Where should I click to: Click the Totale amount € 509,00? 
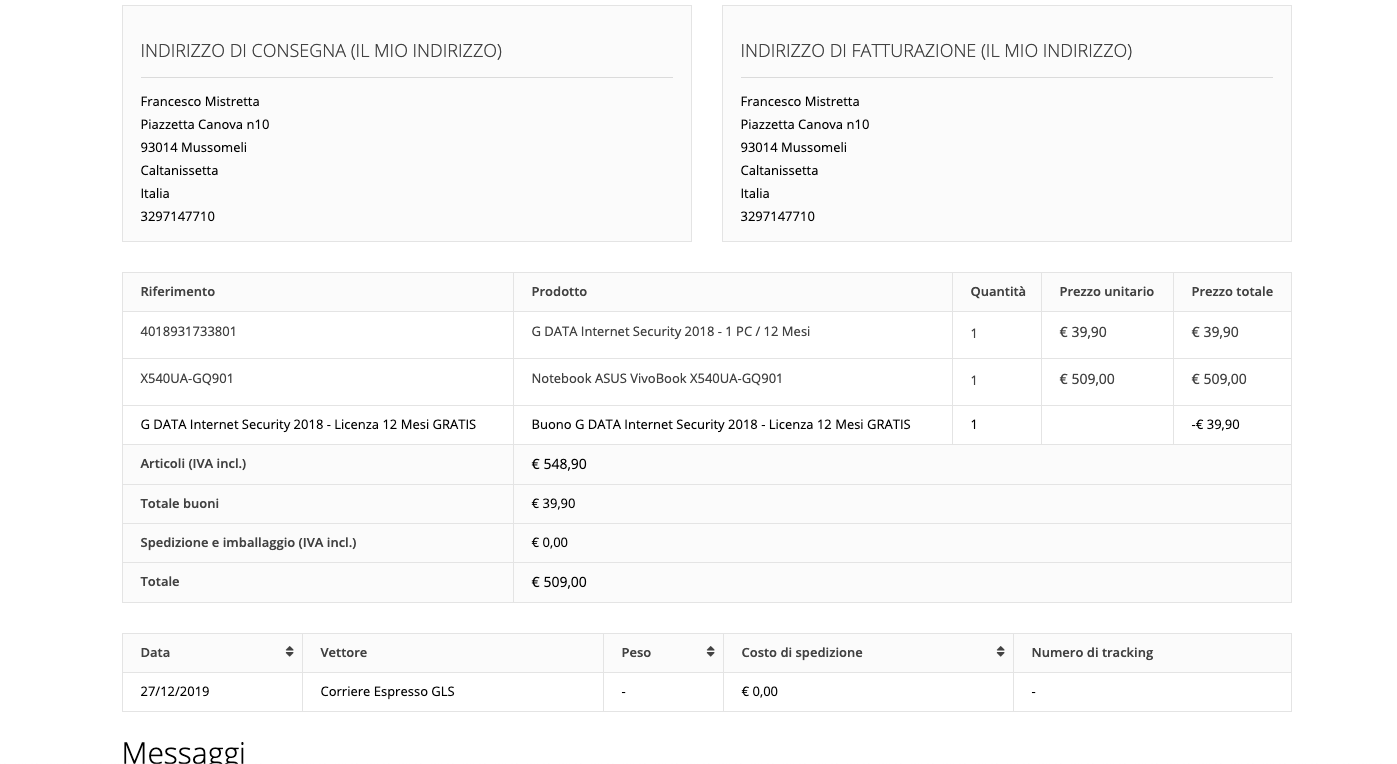click(x=559, y=582)
